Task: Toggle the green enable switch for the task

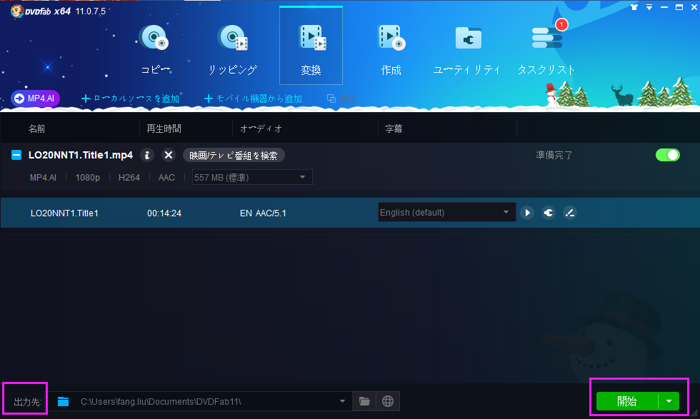Action: pos(667,155)
